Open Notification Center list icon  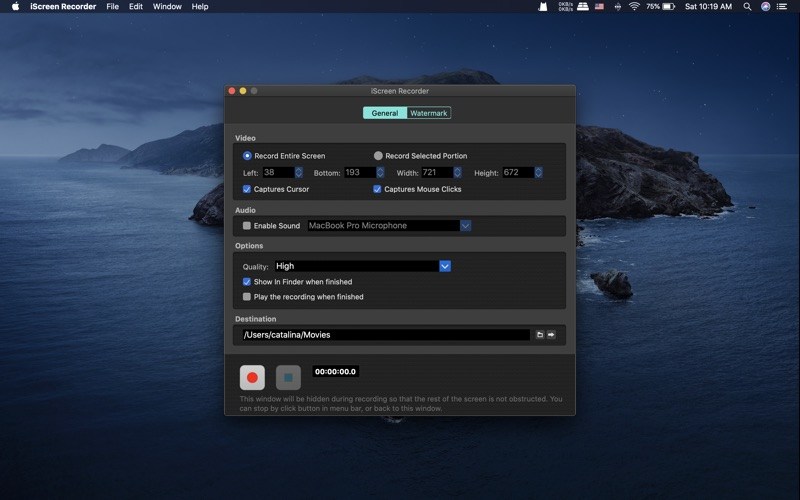pyautogui.click(x=785, y=6)
